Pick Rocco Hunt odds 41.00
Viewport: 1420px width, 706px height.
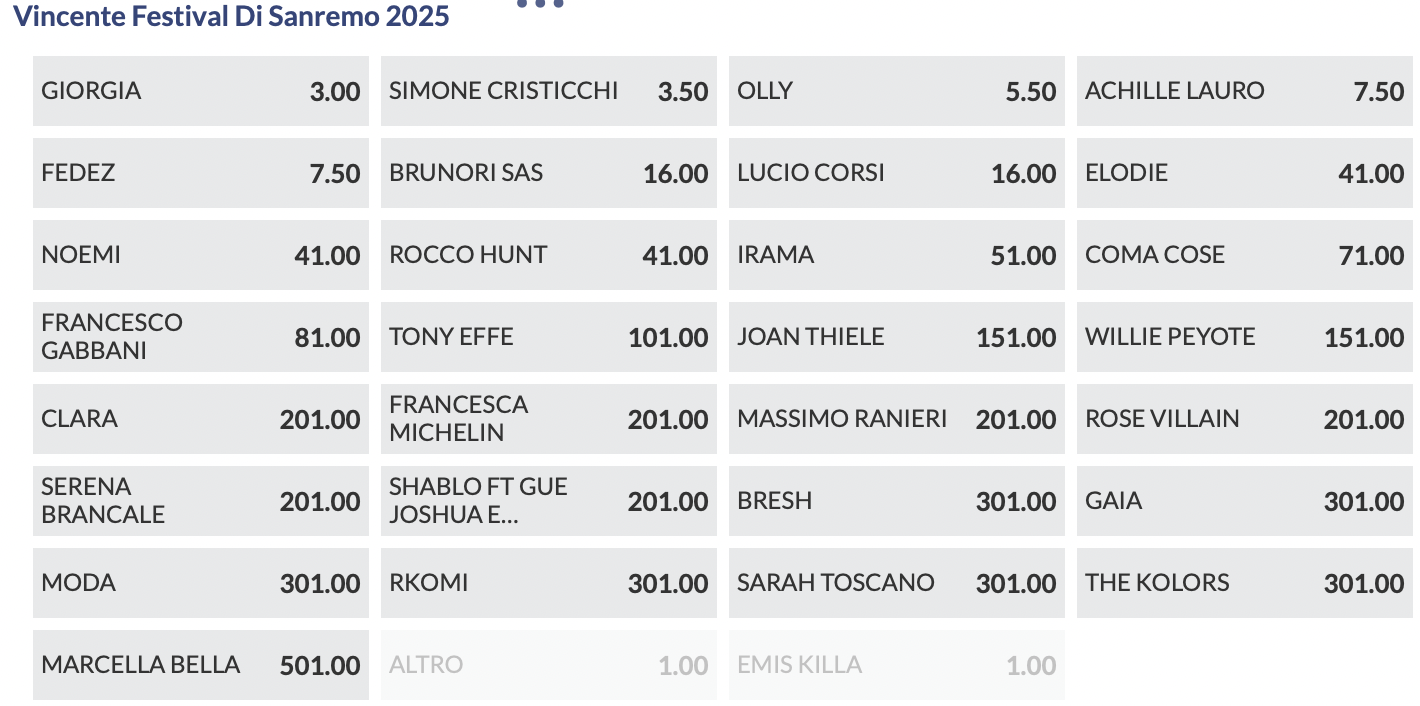tap(548, 255)
